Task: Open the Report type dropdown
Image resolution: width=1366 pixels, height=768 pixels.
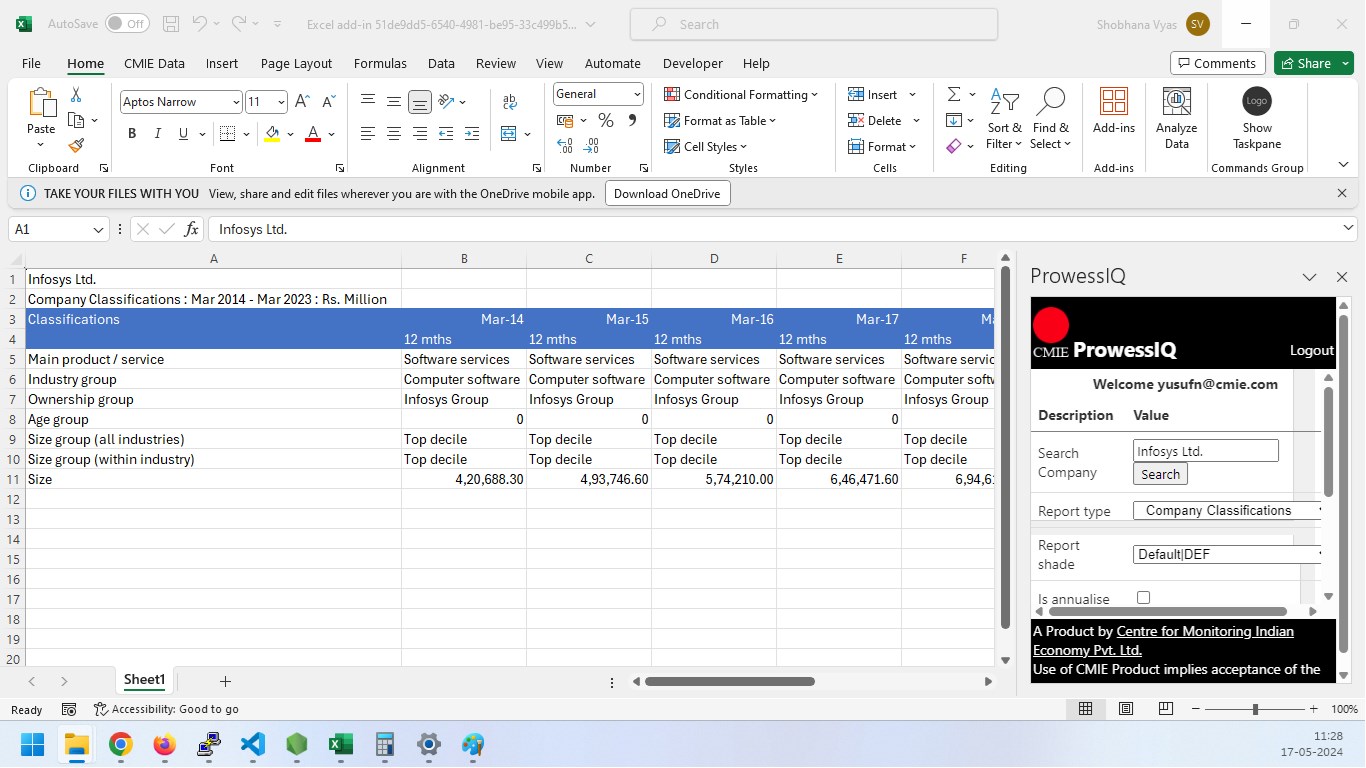Action: pyautogui.click(x=1229, y=510)
